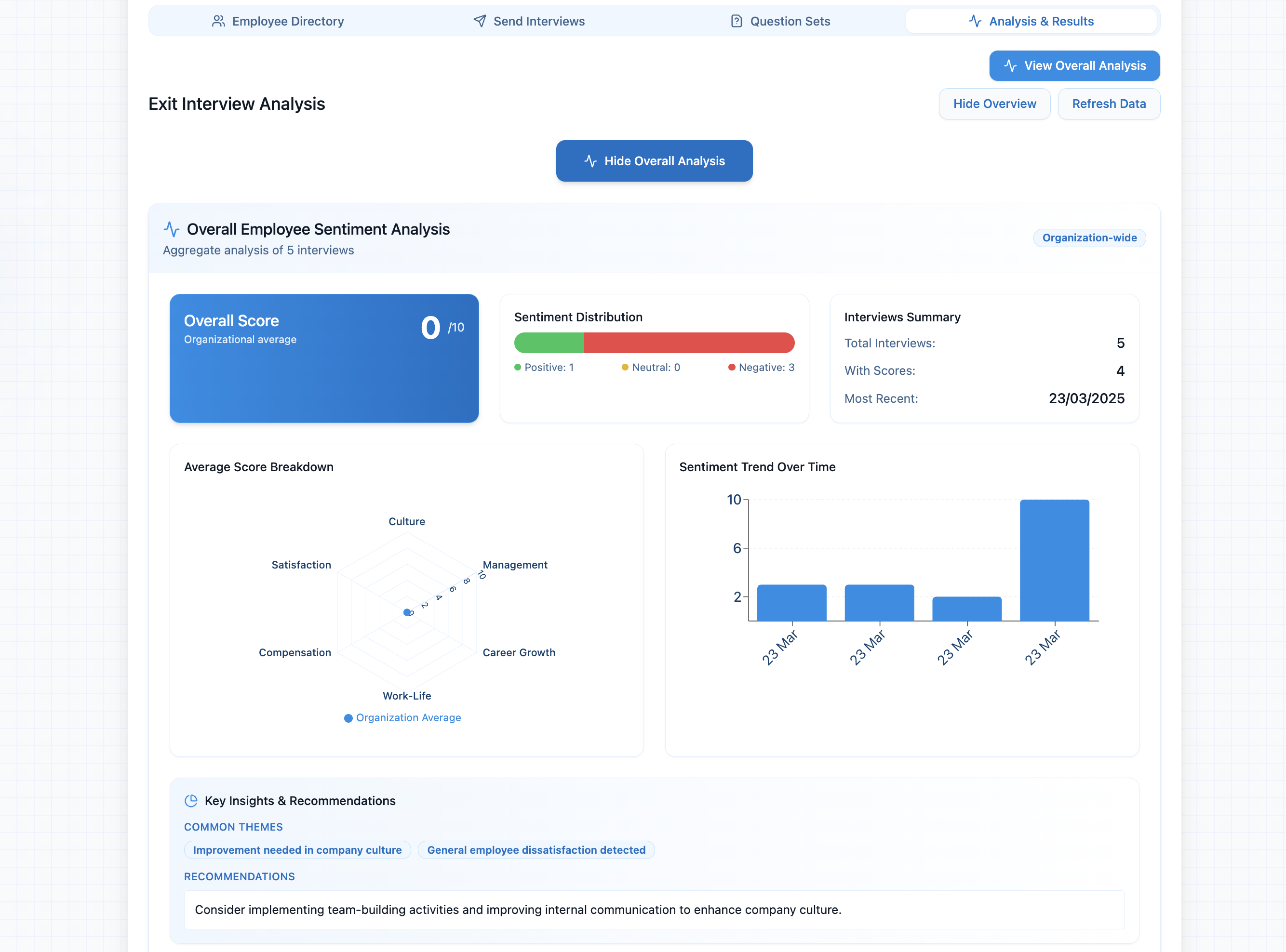The height and width of the screenshot is (952, 1286).
Task: Click the Key Insights pie chart icon
Action: (191, 801)
